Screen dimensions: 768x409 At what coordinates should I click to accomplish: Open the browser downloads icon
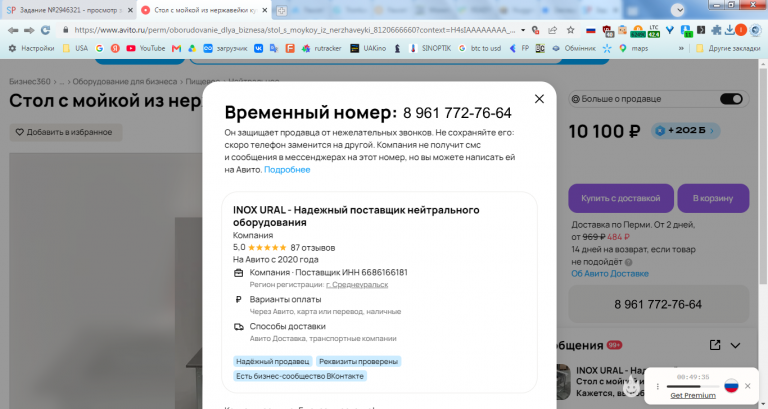pos(729,30)
